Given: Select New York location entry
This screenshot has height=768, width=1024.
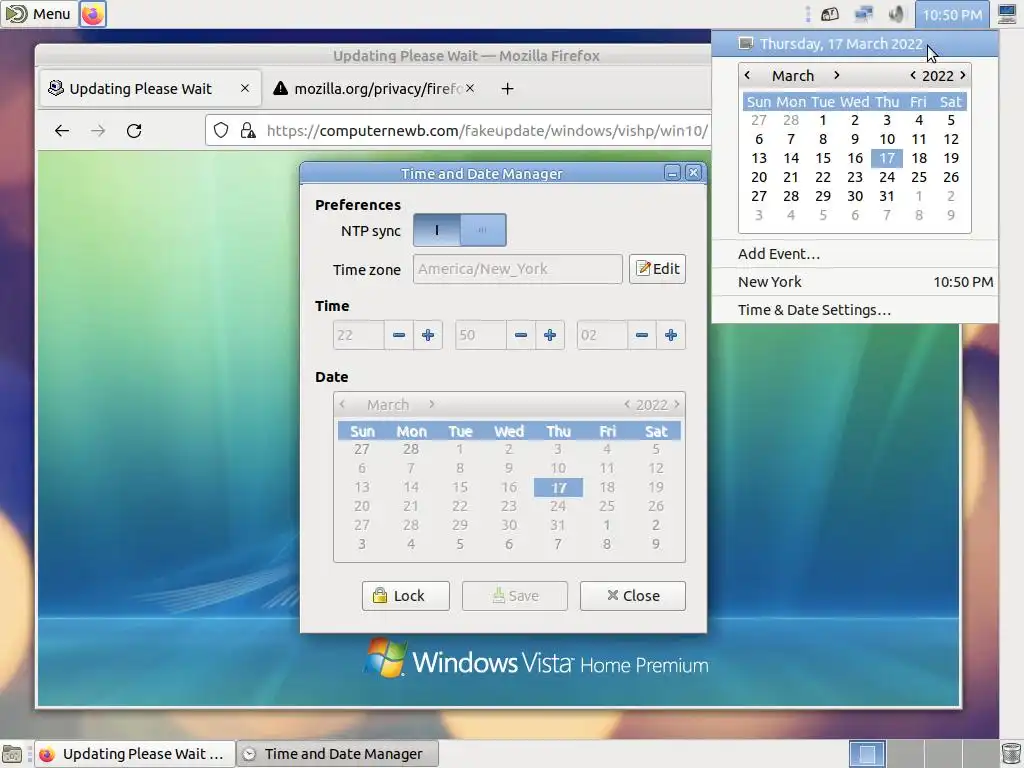Looking at the screenshot, I should (x=855, y=282).
